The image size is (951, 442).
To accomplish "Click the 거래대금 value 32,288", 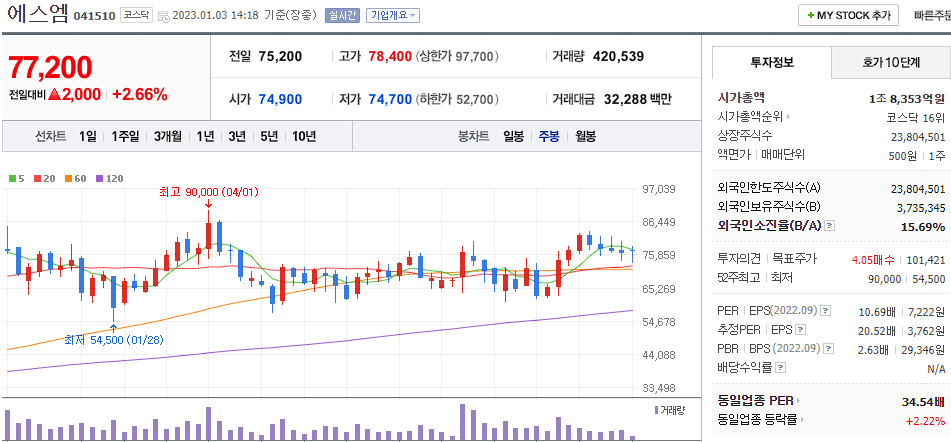I will (x=625, y=99).
